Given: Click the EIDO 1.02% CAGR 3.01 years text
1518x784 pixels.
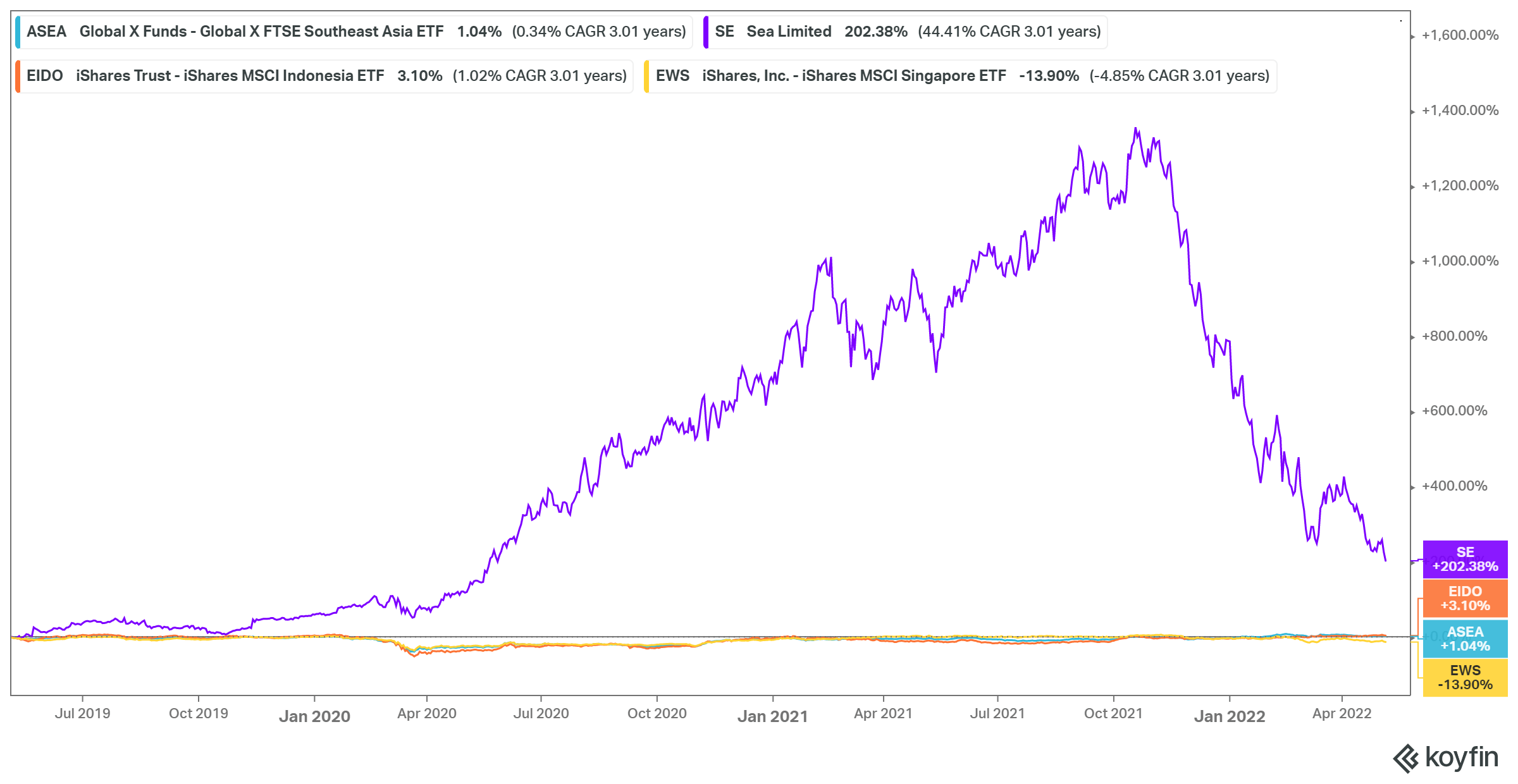Looking at the screenshot, I should click(x=540, y=76).
